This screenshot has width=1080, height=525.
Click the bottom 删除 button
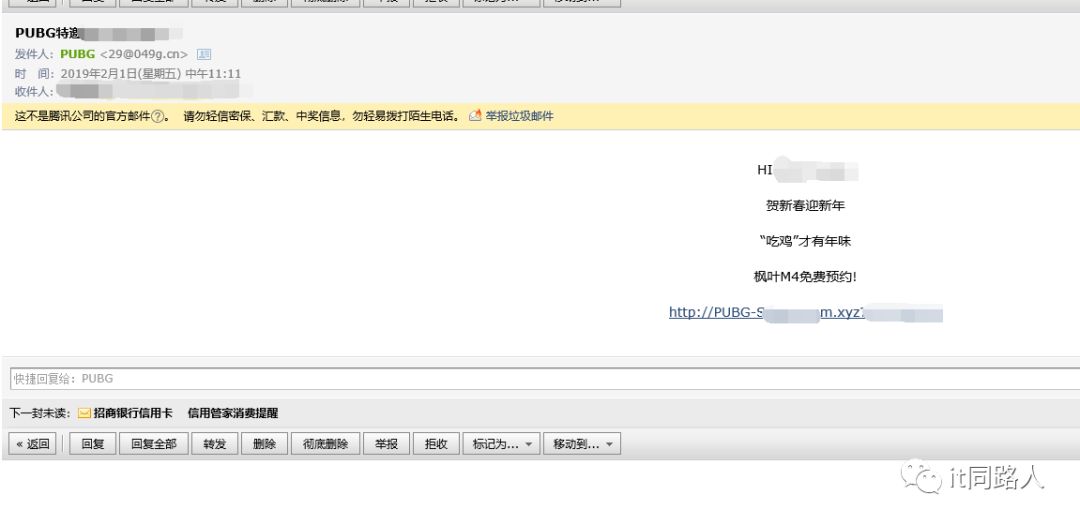pyautogui.click(x=264, y=444)
